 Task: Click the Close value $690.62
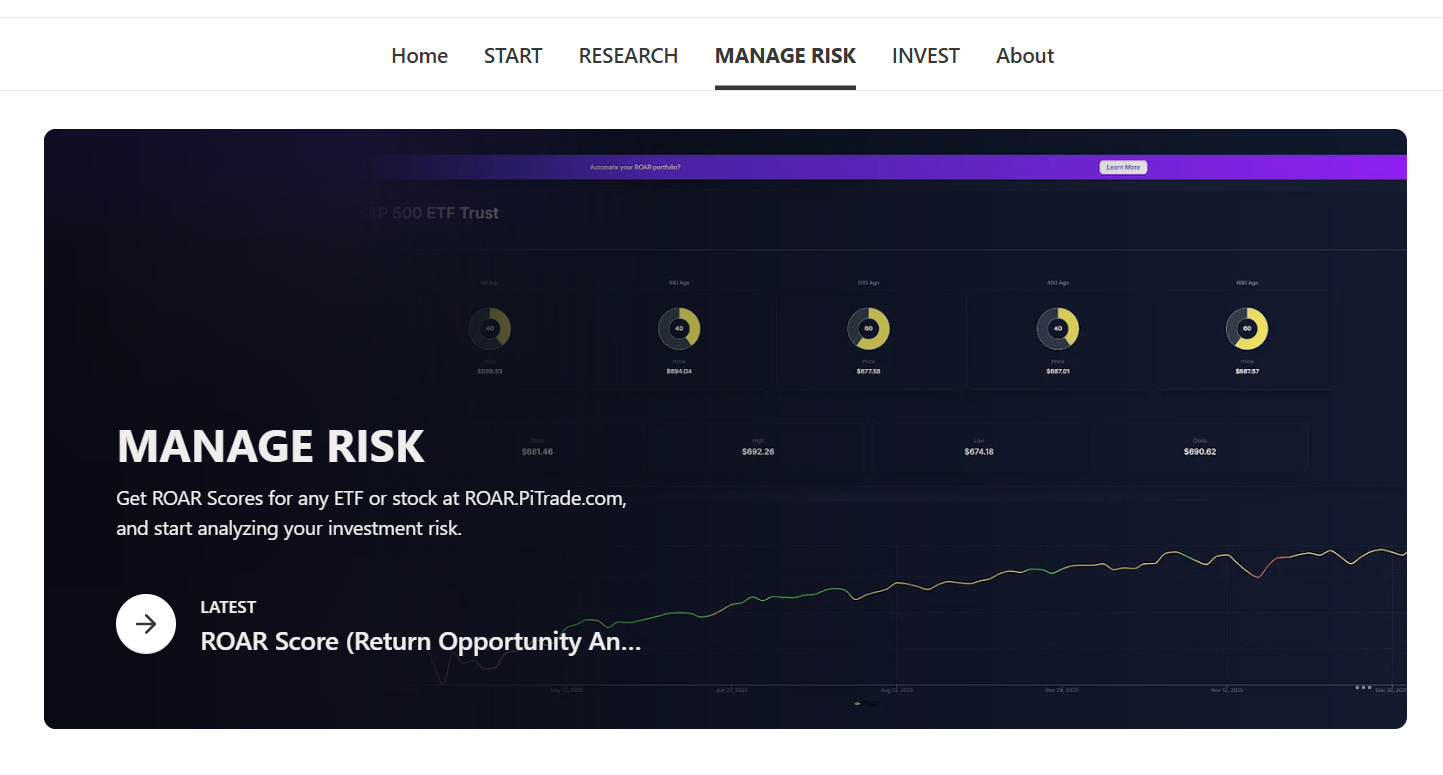pyautogui.click(x=1200, y=452)
